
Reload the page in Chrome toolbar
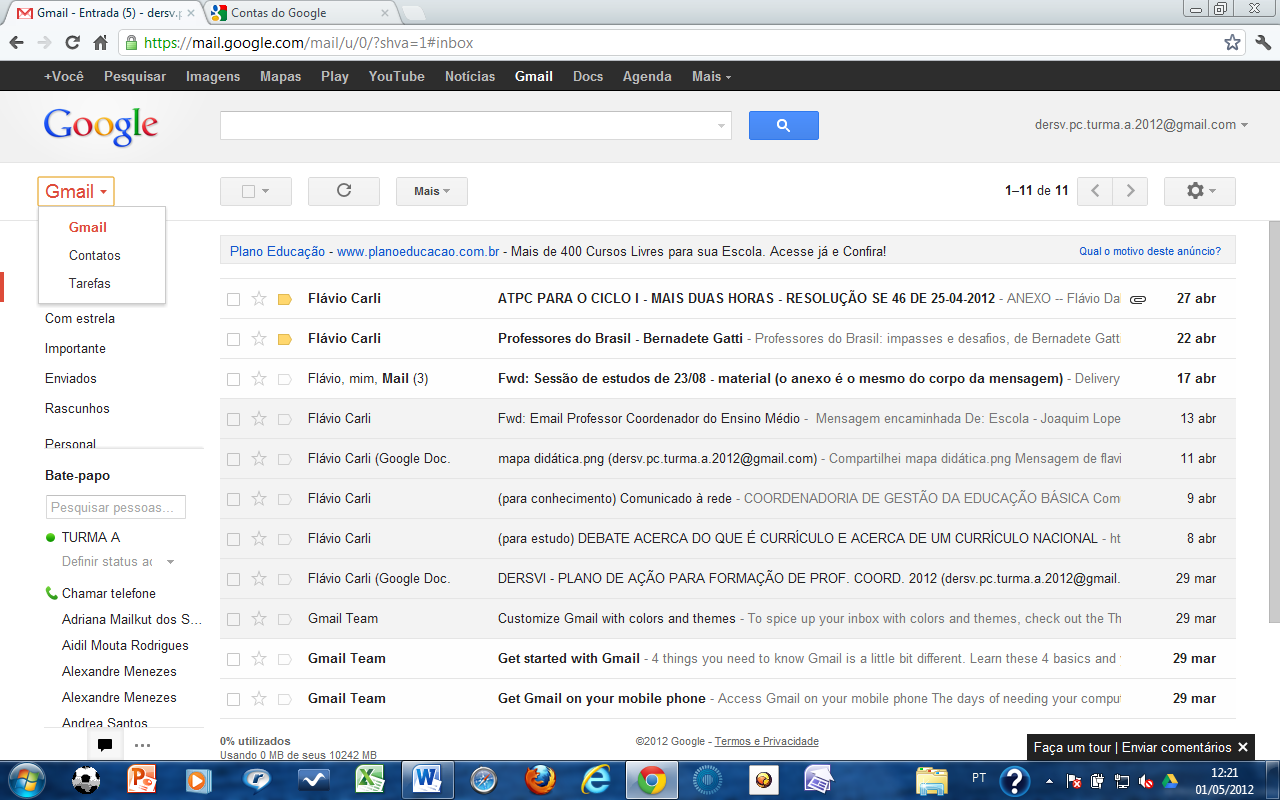(72, 43)
